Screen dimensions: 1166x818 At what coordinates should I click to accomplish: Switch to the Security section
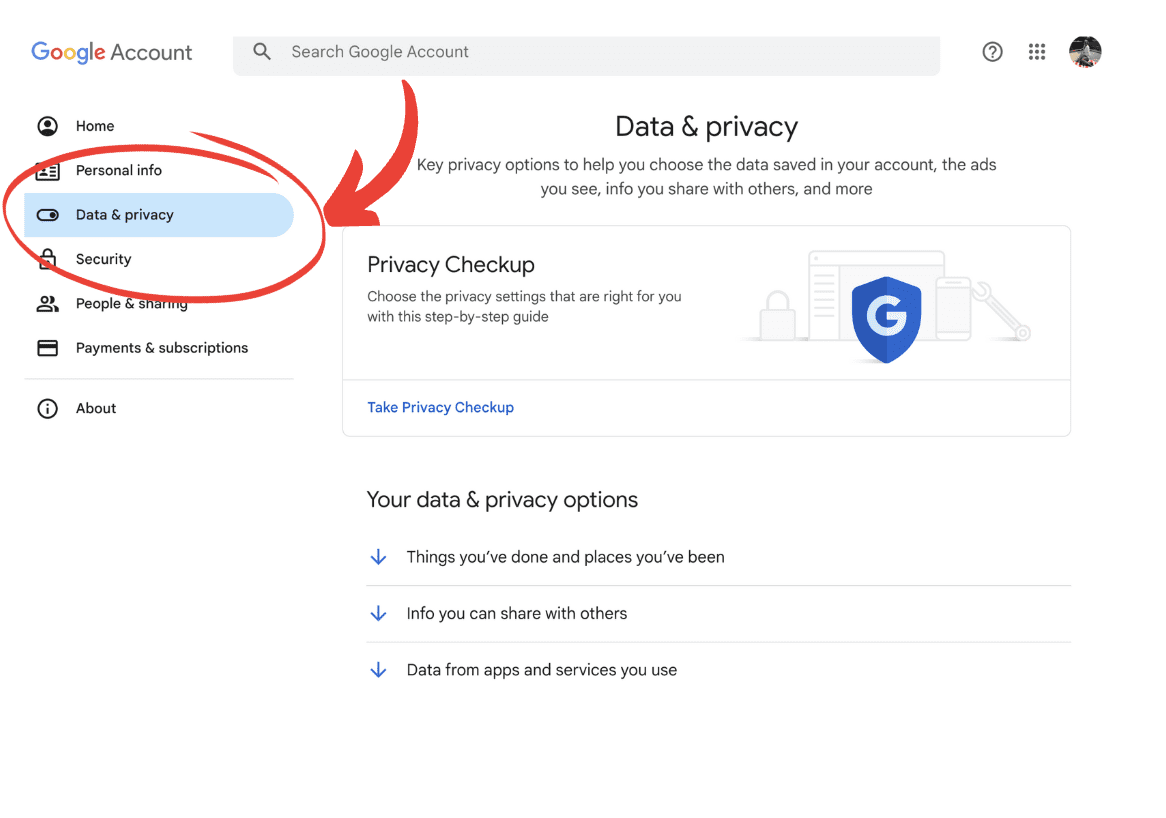[x=103, y=259]
